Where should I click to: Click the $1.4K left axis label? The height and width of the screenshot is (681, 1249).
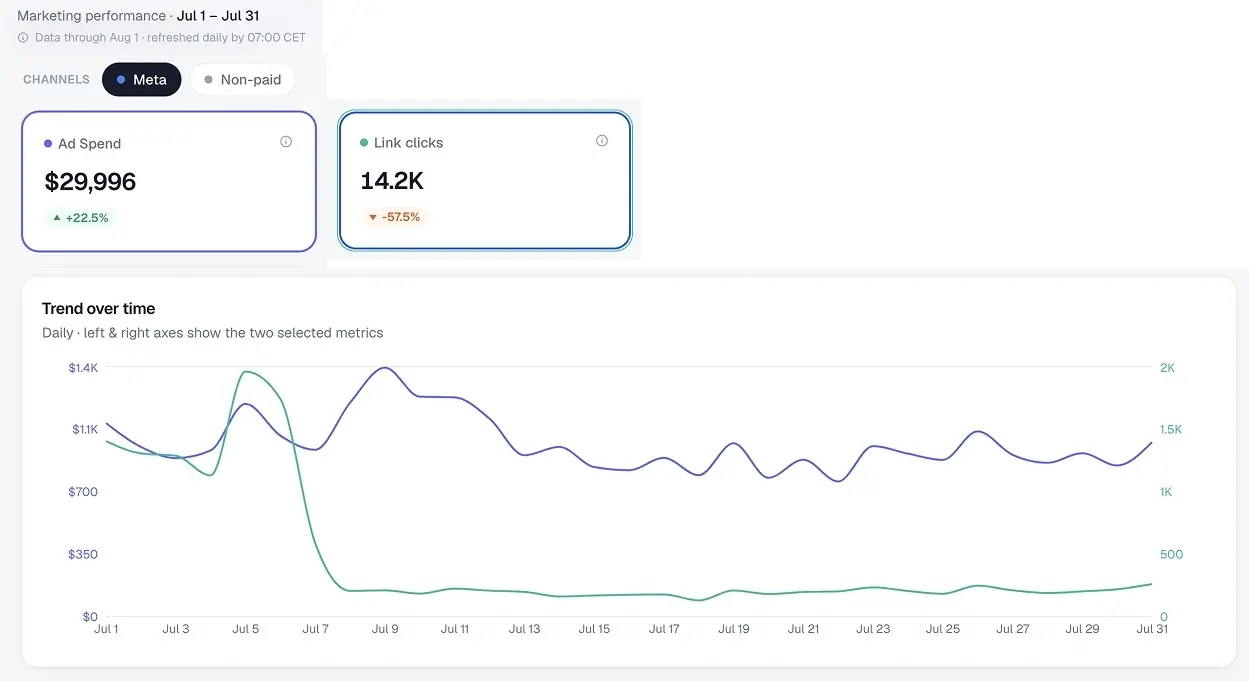(83, 368)
